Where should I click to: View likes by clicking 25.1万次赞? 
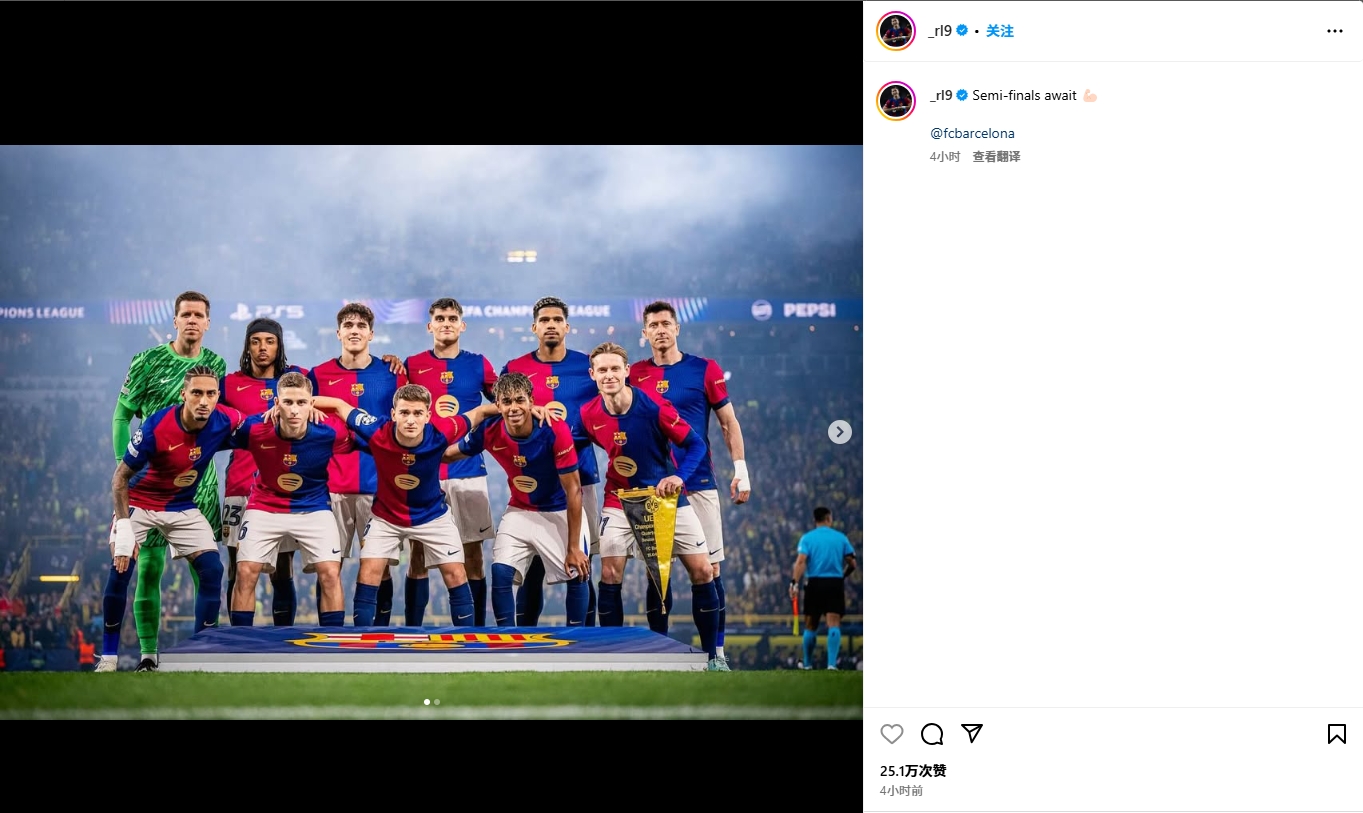click(913, 771)
